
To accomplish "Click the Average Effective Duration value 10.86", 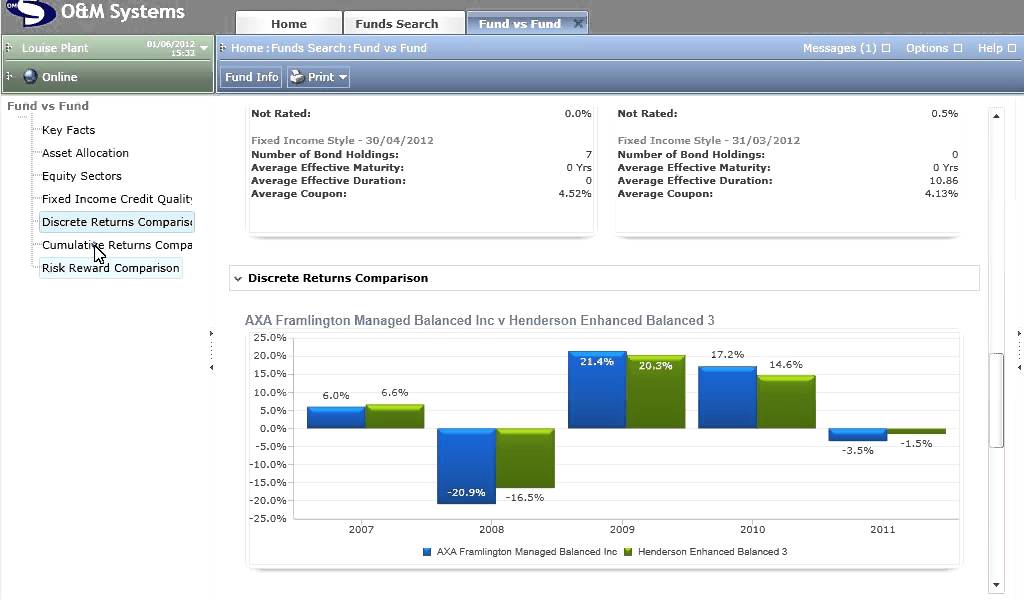I will click(944, 181).
